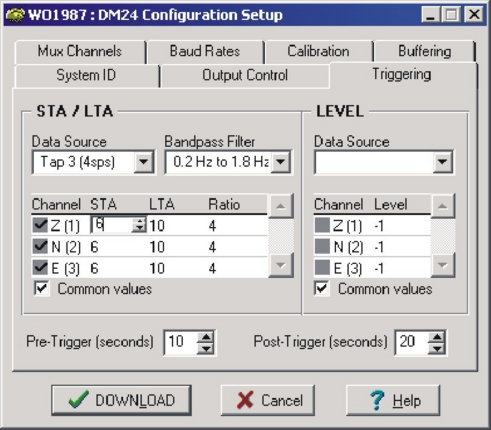Open Help with the question mark button
491x430 pixels.
[393, 400]
